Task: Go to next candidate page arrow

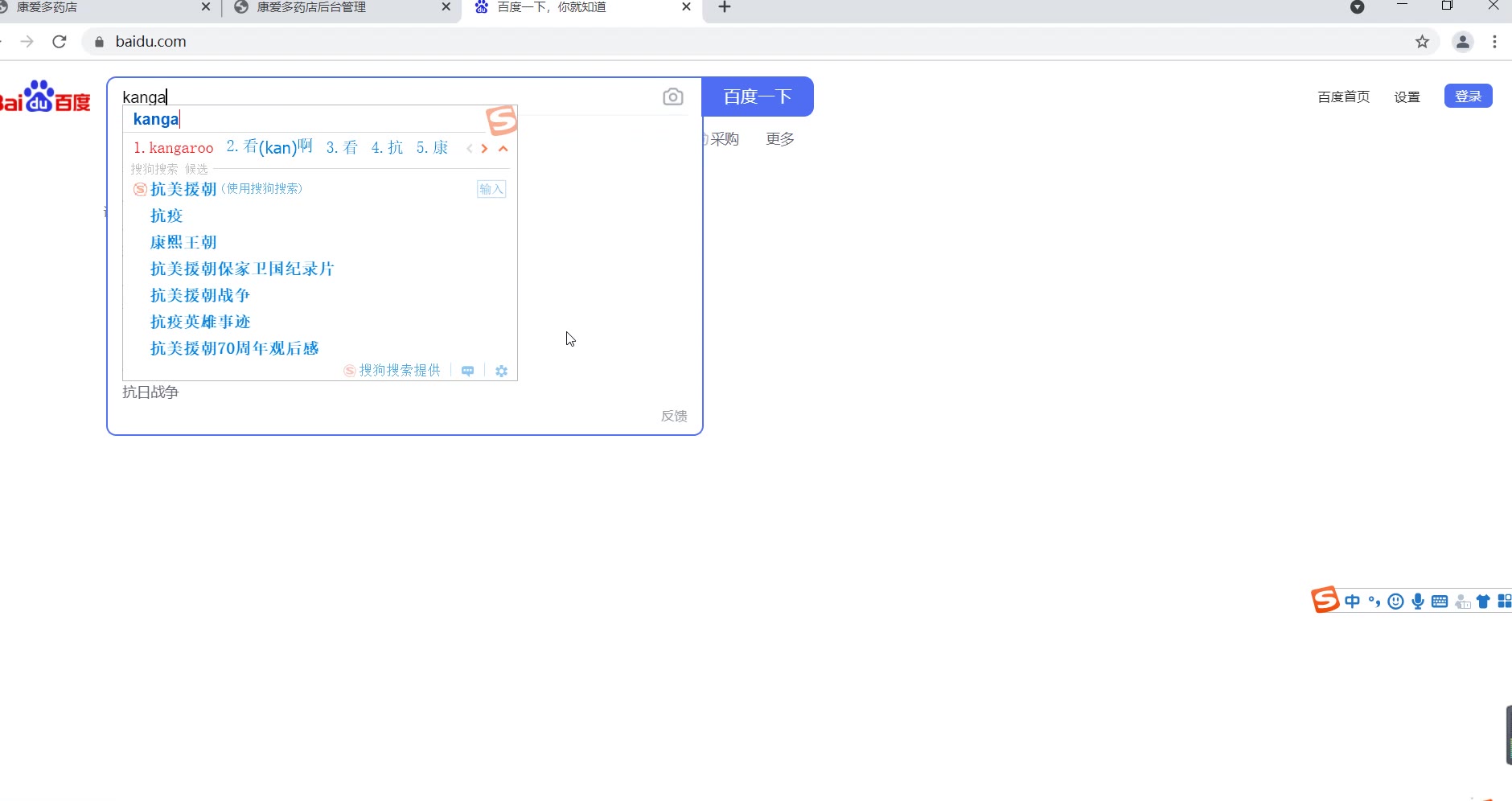Action: [x=484, y=149]
